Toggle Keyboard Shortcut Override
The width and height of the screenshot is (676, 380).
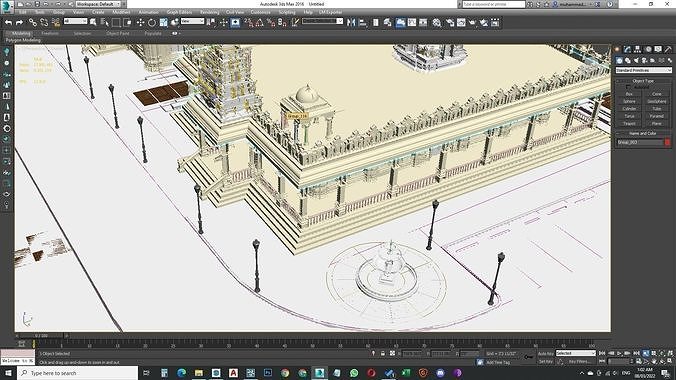[235, 22]
